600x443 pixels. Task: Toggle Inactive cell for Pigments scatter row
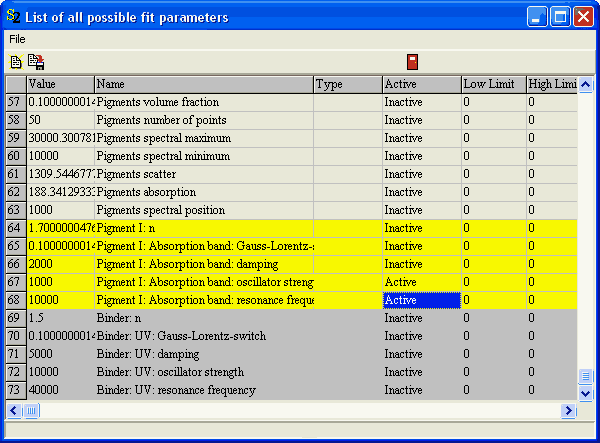pyautogui.click(x=421, y=174)
